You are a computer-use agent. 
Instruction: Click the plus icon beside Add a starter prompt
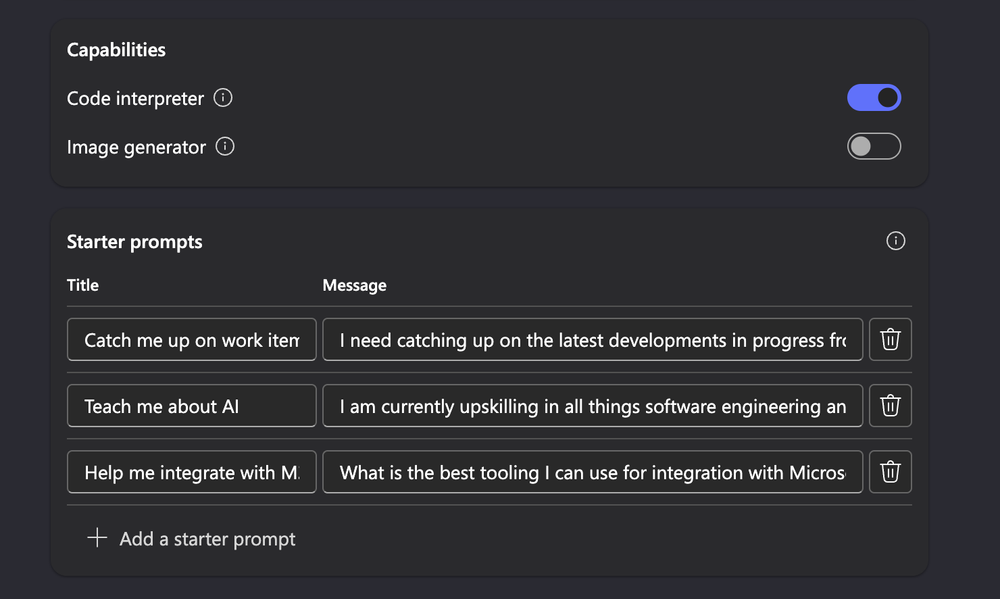pos(96,538)
